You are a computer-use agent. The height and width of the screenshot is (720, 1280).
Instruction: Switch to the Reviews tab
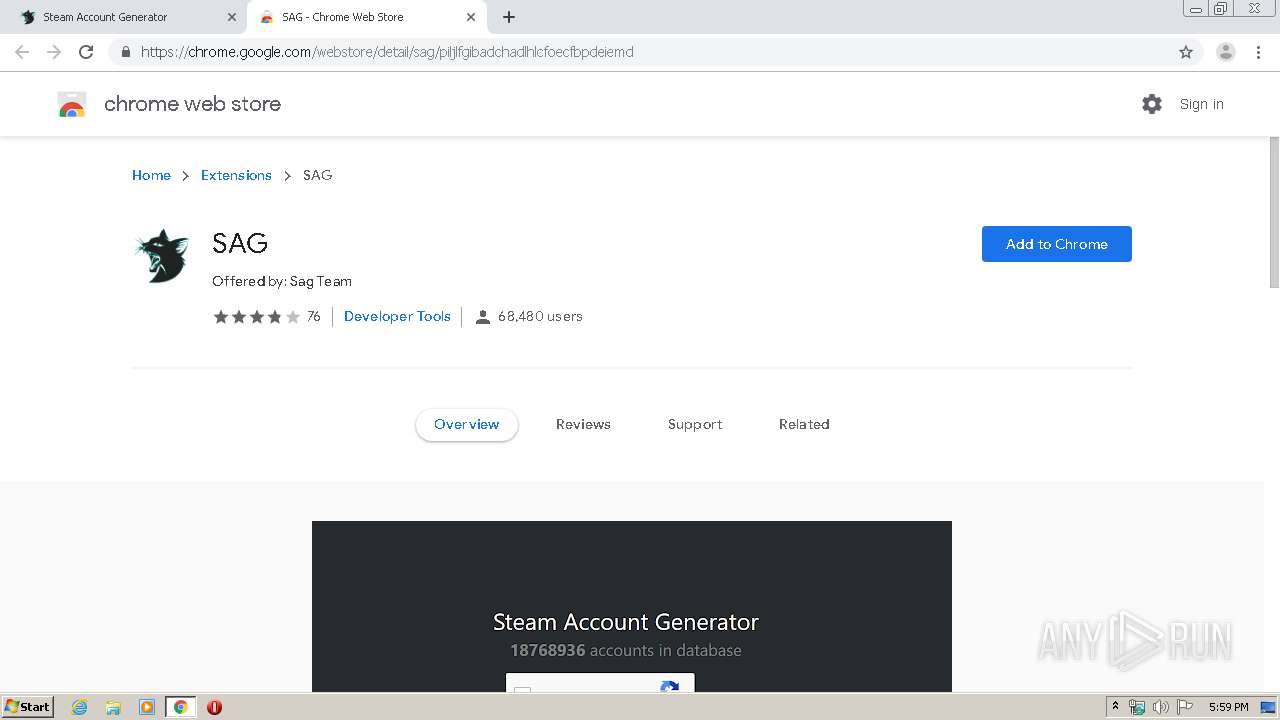click(583, 424)
